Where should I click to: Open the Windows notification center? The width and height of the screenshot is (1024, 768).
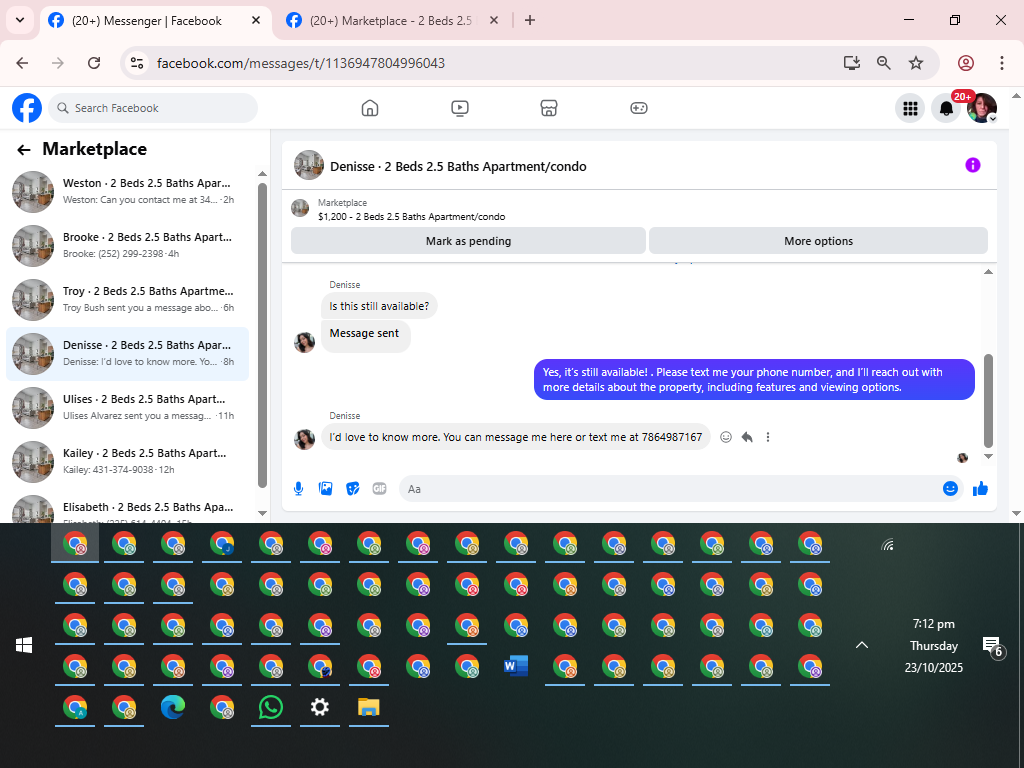pyautogui.click(x=993, y=647)
